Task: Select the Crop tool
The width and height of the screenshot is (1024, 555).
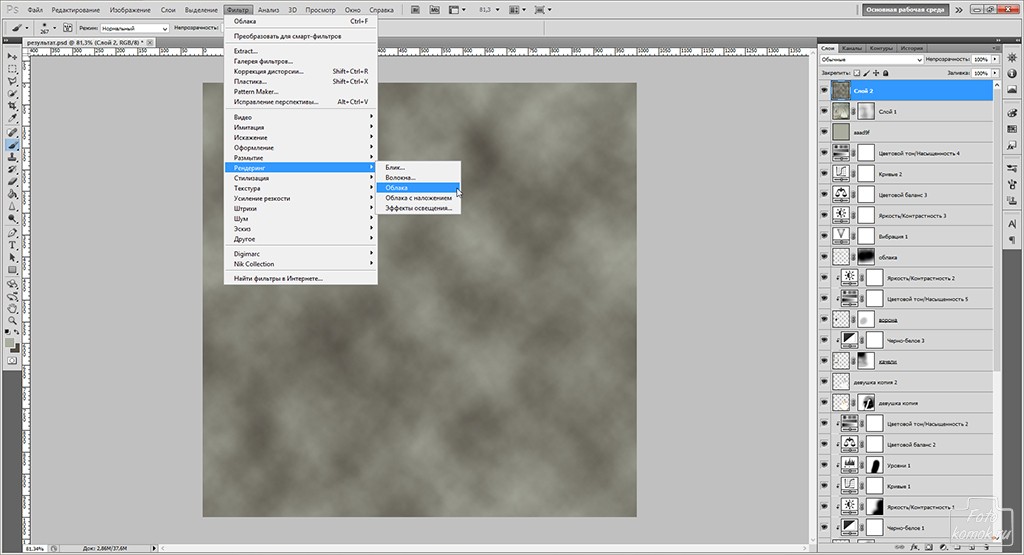Action: click(12, 106)
